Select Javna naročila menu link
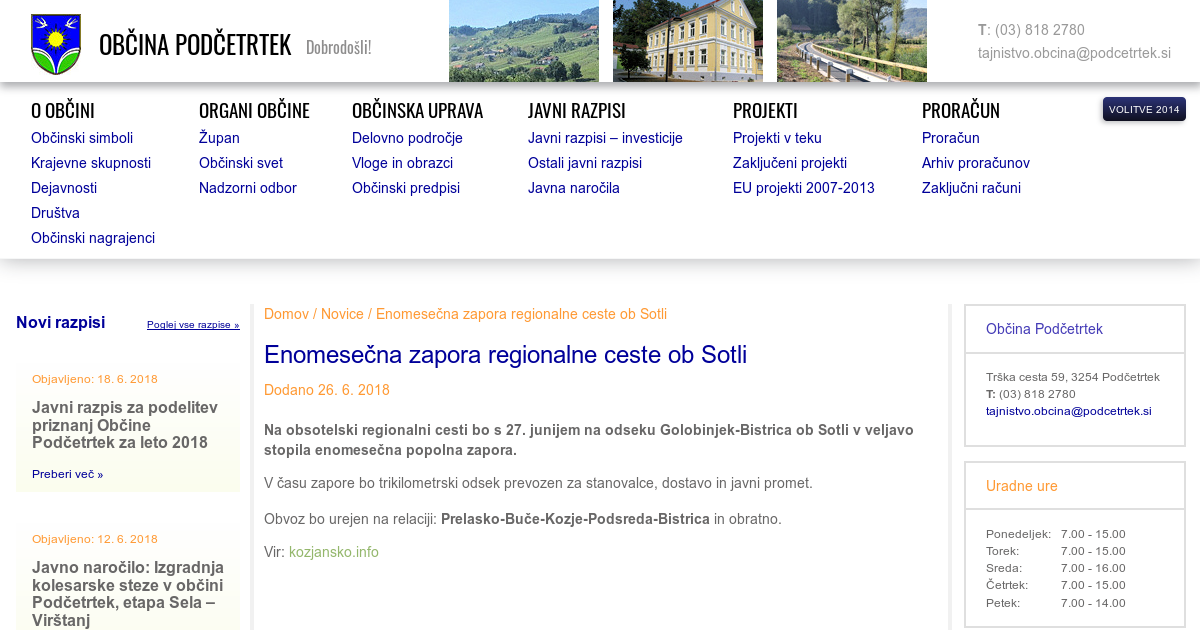 [574, 188]
